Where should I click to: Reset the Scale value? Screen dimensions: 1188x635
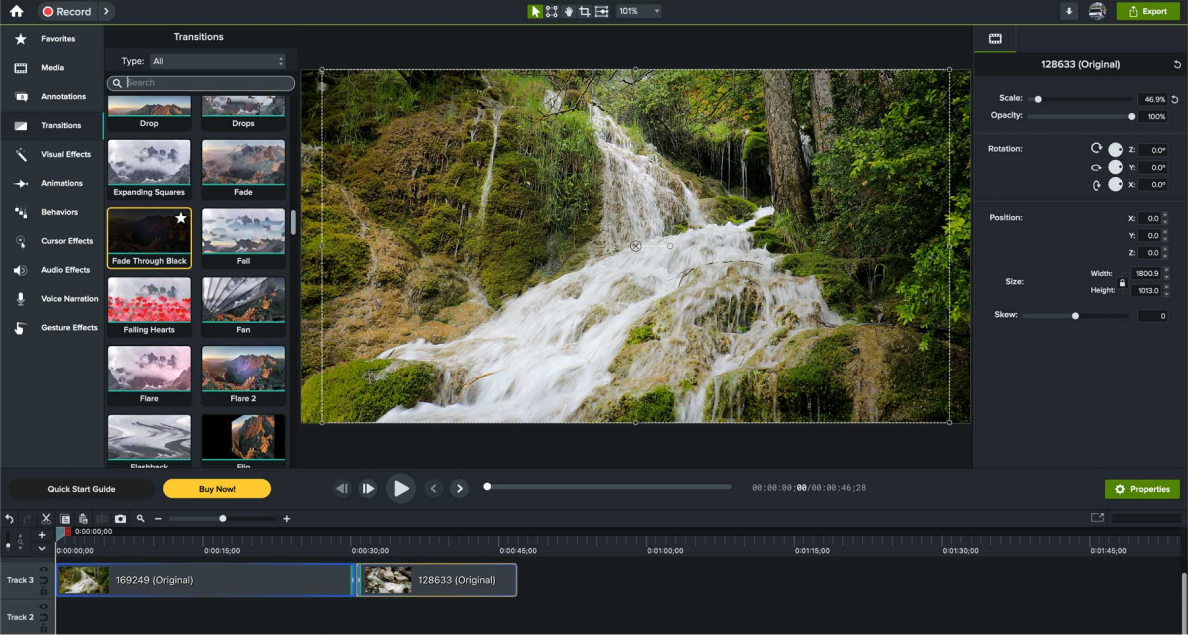coord(1175,99)
